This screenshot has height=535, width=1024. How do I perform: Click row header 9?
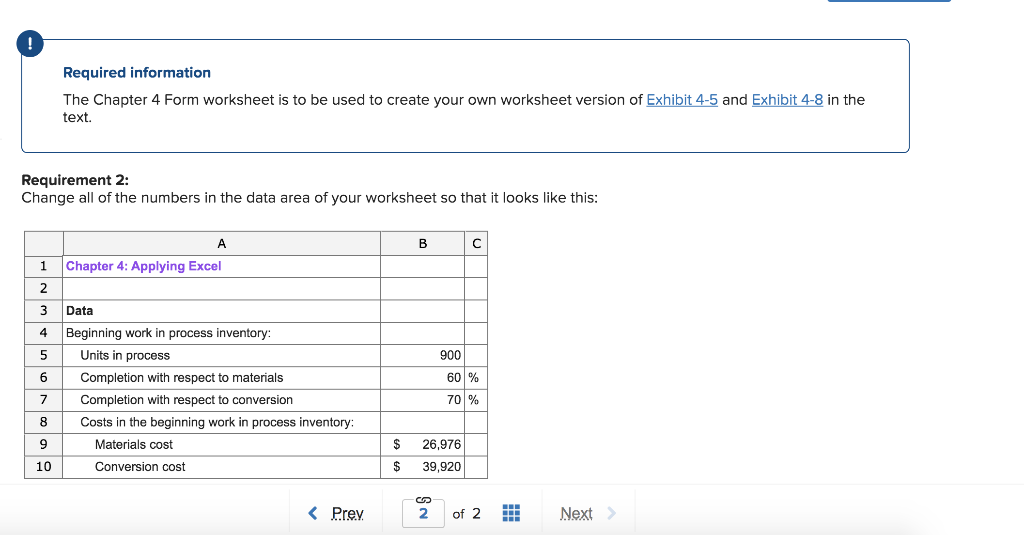coord(44,445)
